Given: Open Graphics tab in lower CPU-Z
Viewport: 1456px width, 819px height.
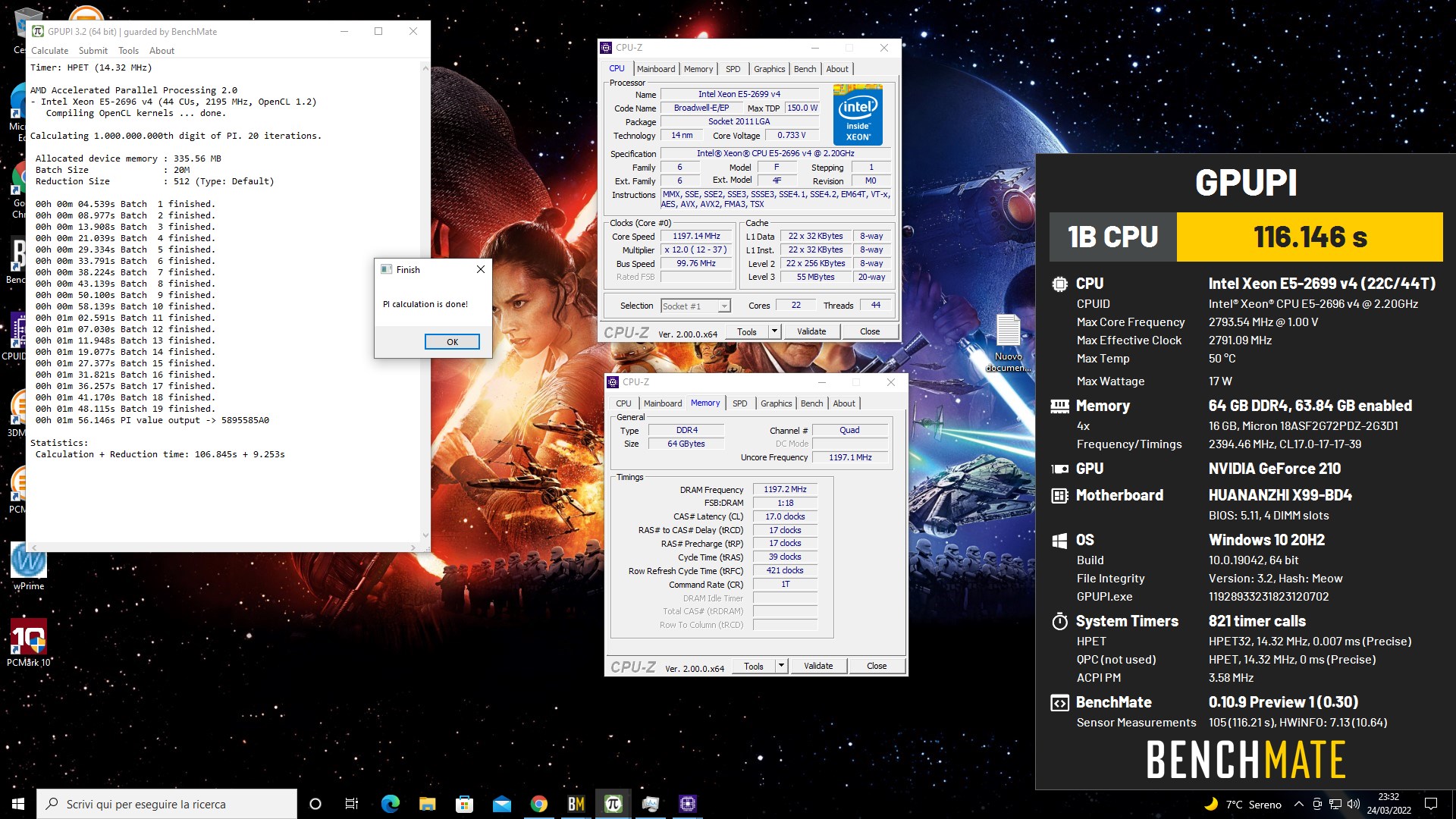Looking at the screenshot, I should pos(776,403).
